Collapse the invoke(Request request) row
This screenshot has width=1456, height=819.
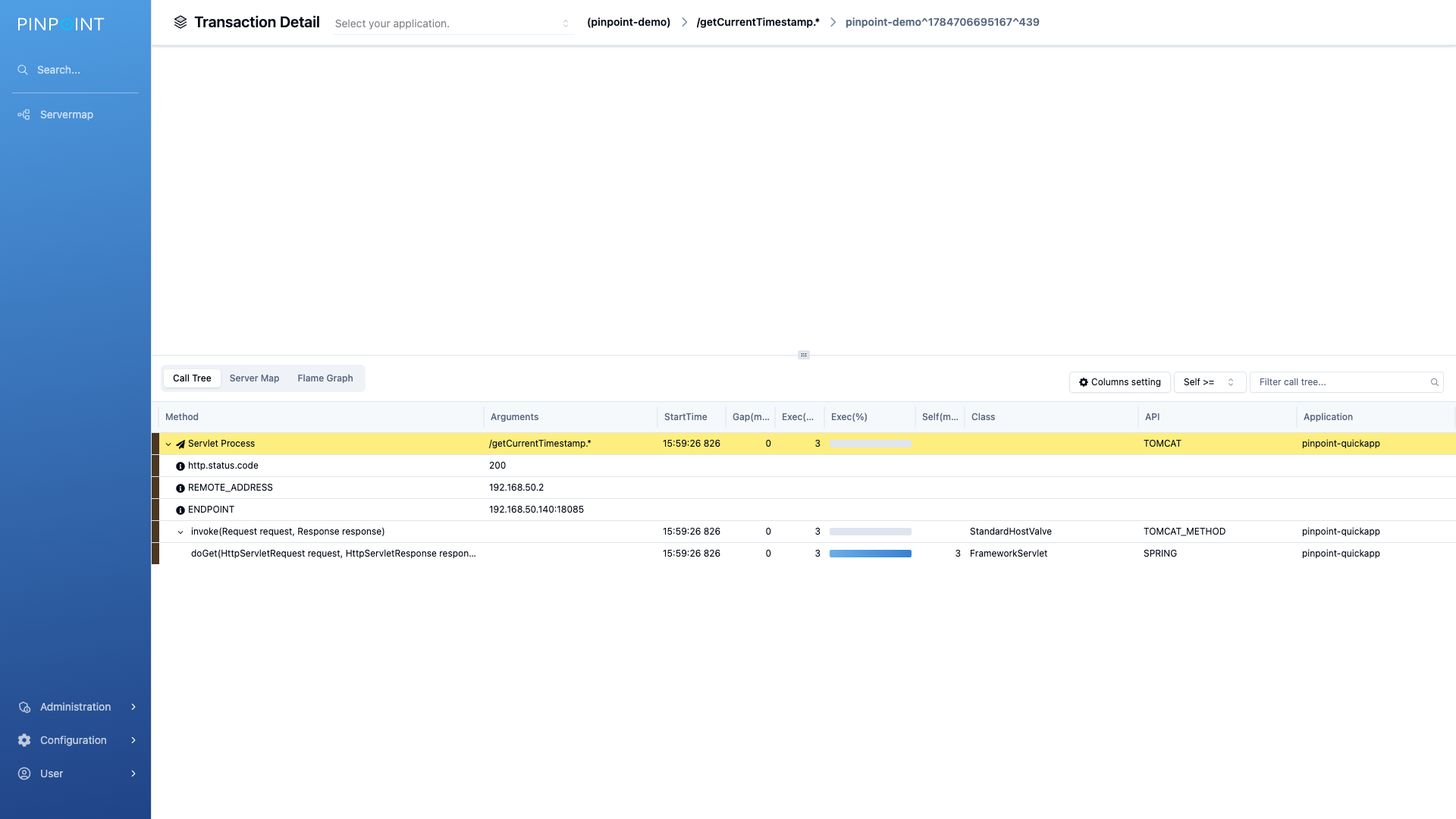click(x=180, y=532)
